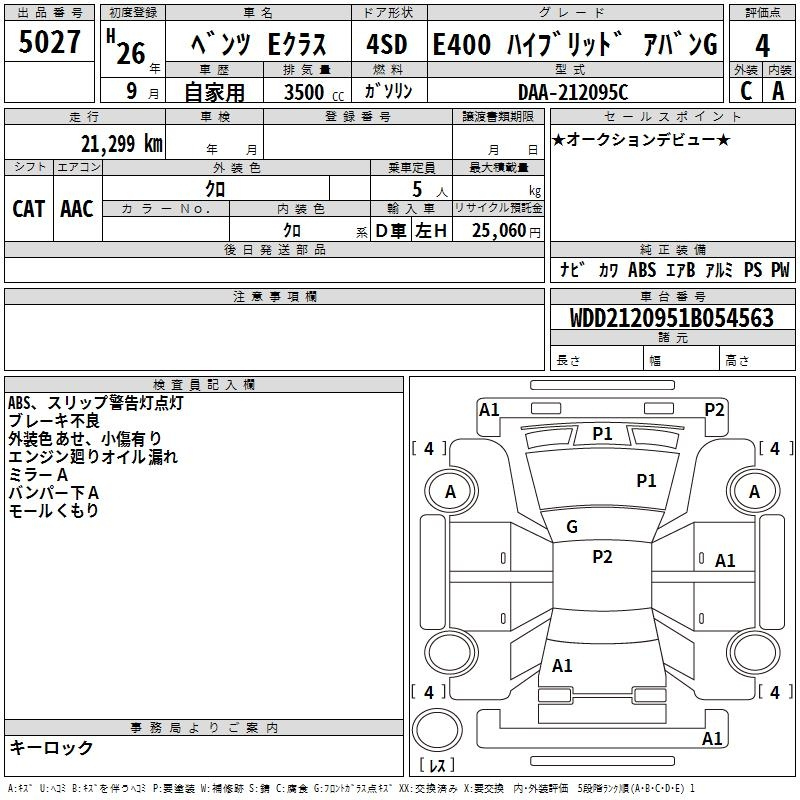Select the note ABS、スリップ警告灯点灯
Screen dimensions: 800x800
pos(95,403)
